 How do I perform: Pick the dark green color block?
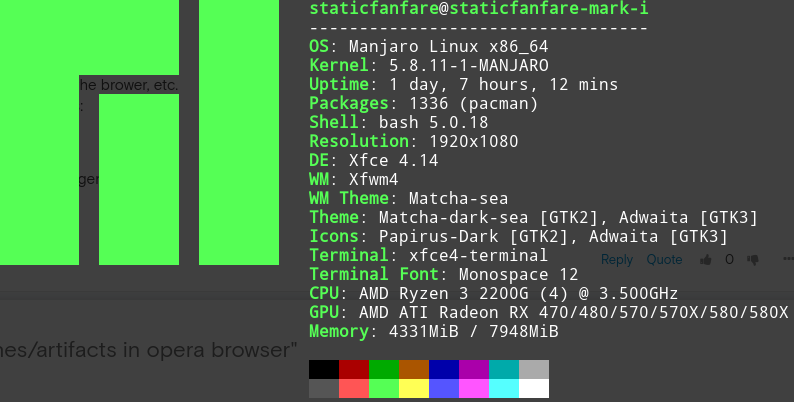click(384, 370)
